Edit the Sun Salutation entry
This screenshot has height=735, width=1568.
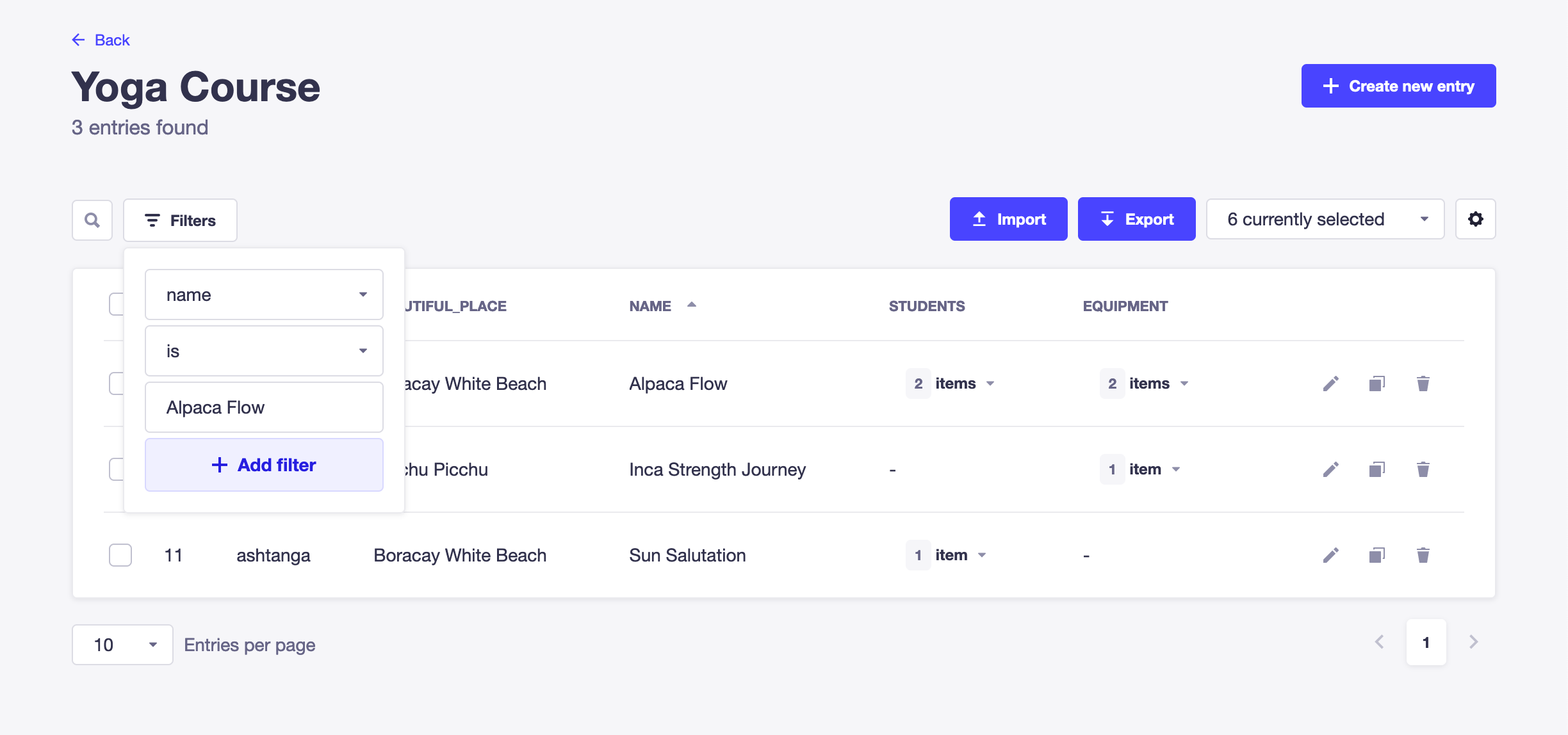point(1330,555)
